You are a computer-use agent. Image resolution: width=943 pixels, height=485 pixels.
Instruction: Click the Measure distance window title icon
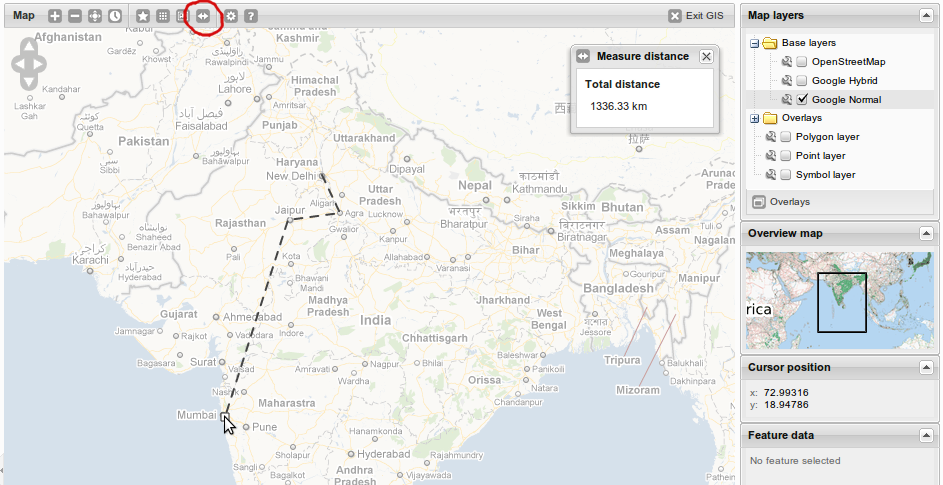[x=583, y=56]
